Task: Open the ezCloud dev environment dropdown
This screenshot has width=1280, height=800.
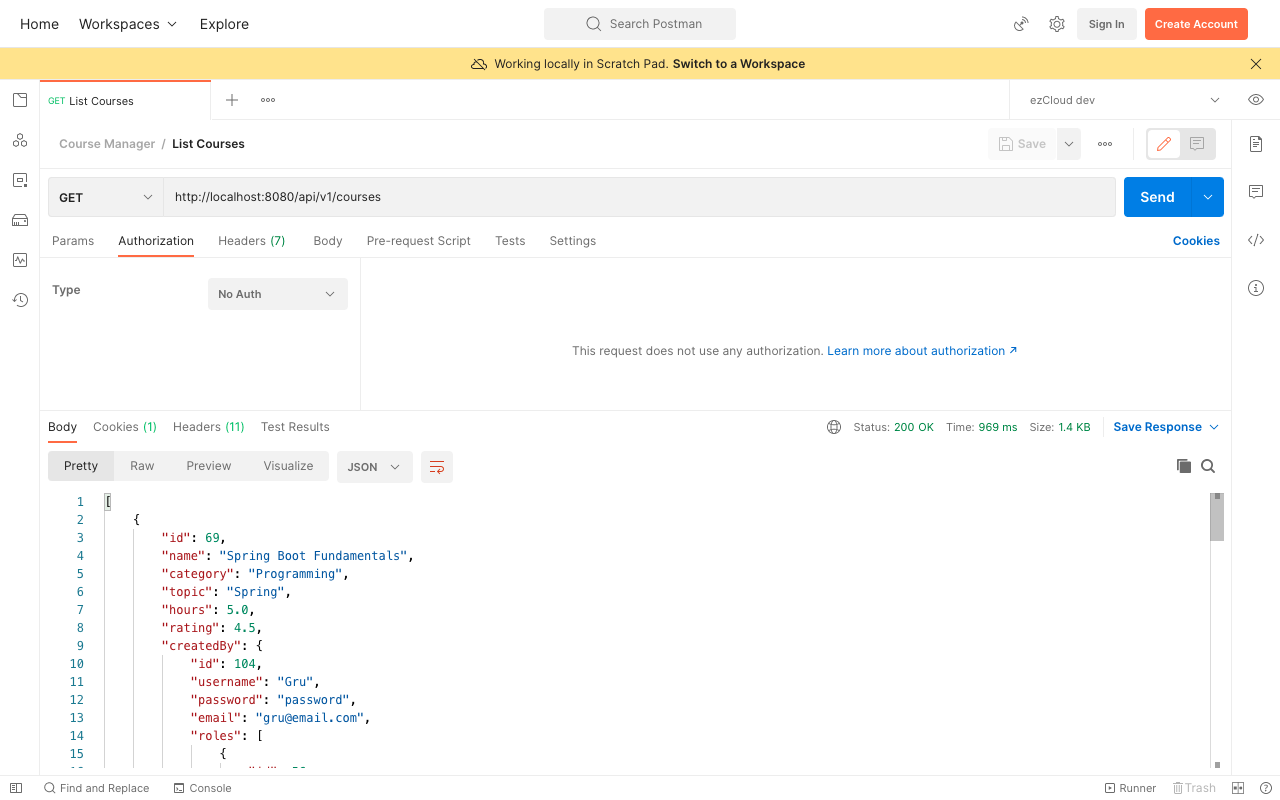Action: (1125, 100)
